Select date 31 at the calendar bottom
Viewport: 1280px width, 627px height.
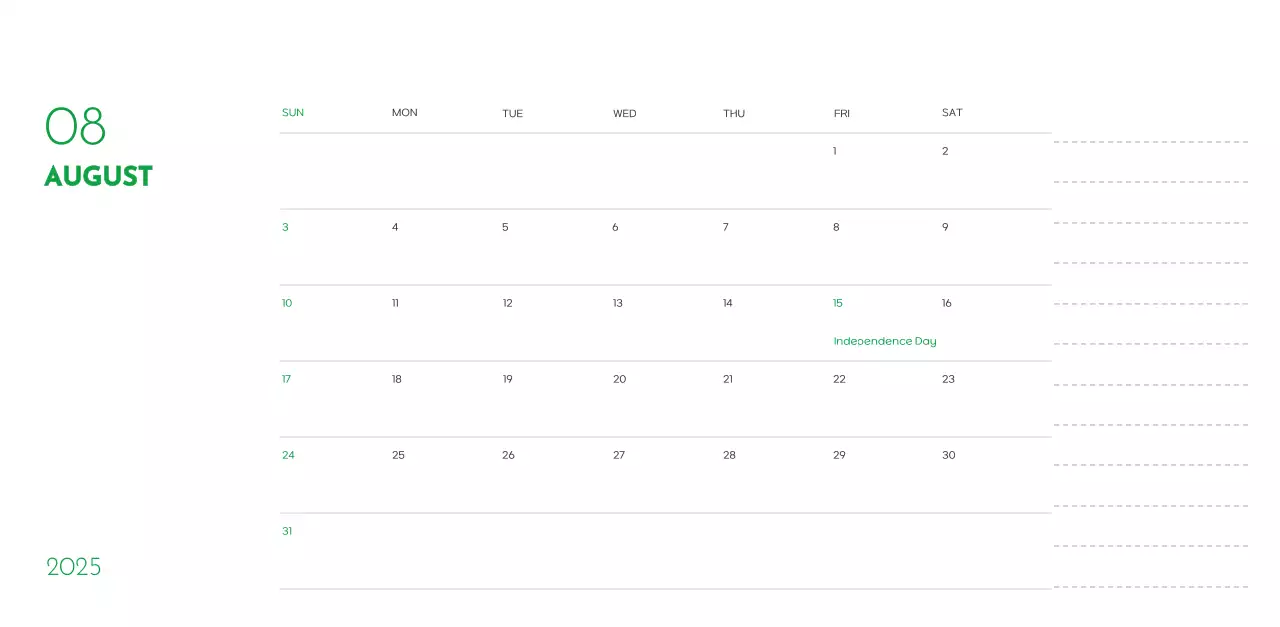(287, 530)
